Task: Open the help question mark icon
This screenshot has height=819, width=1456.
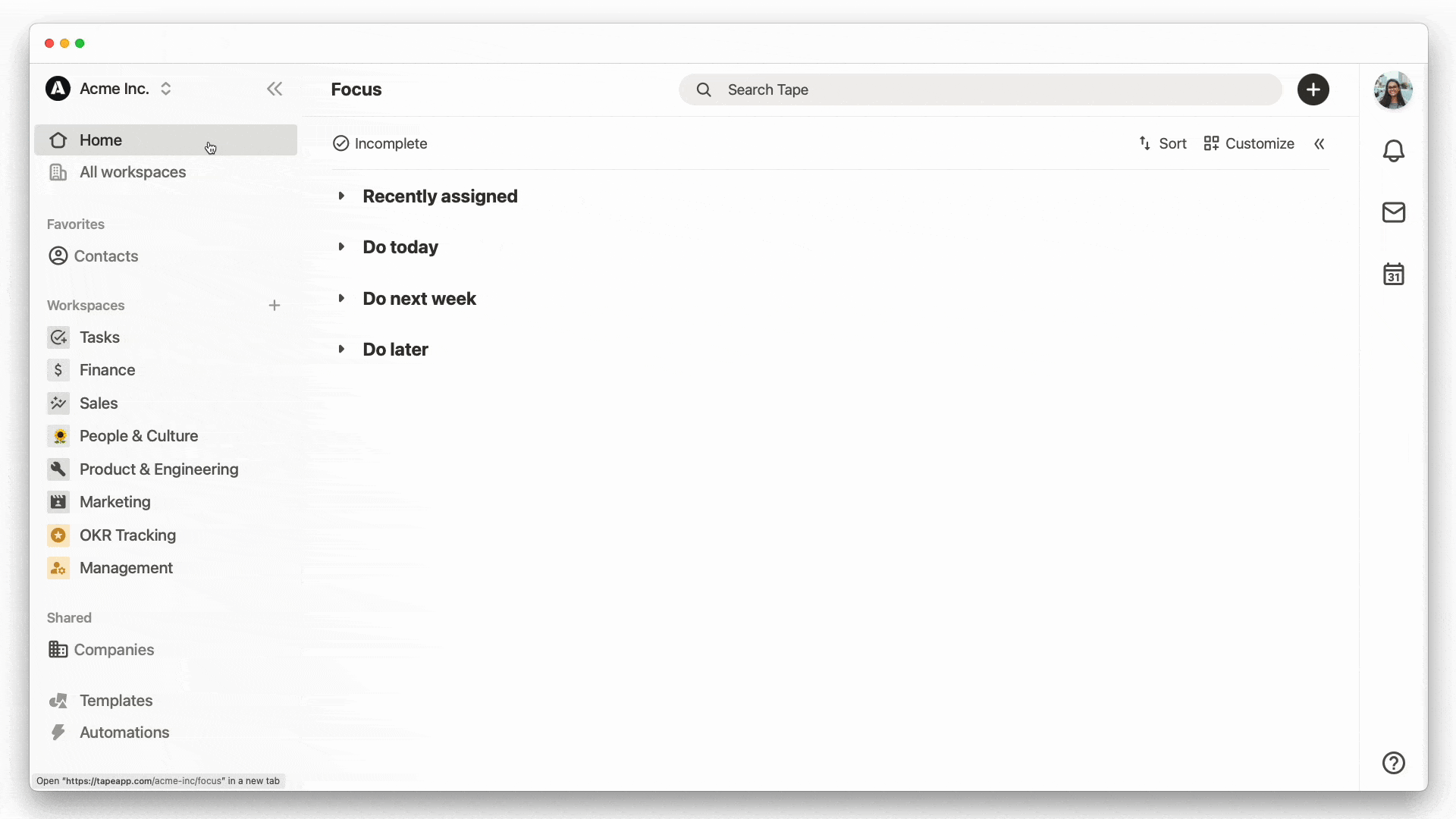Action: 1393,762
